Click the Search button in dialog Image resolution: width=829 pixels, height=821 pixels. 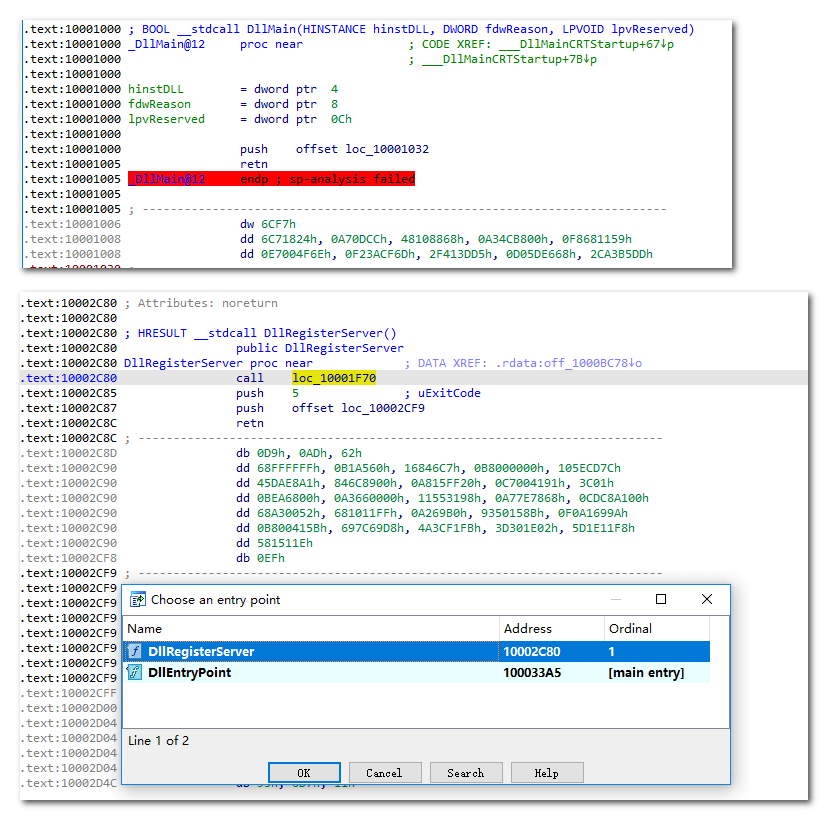tap(466, 772)
